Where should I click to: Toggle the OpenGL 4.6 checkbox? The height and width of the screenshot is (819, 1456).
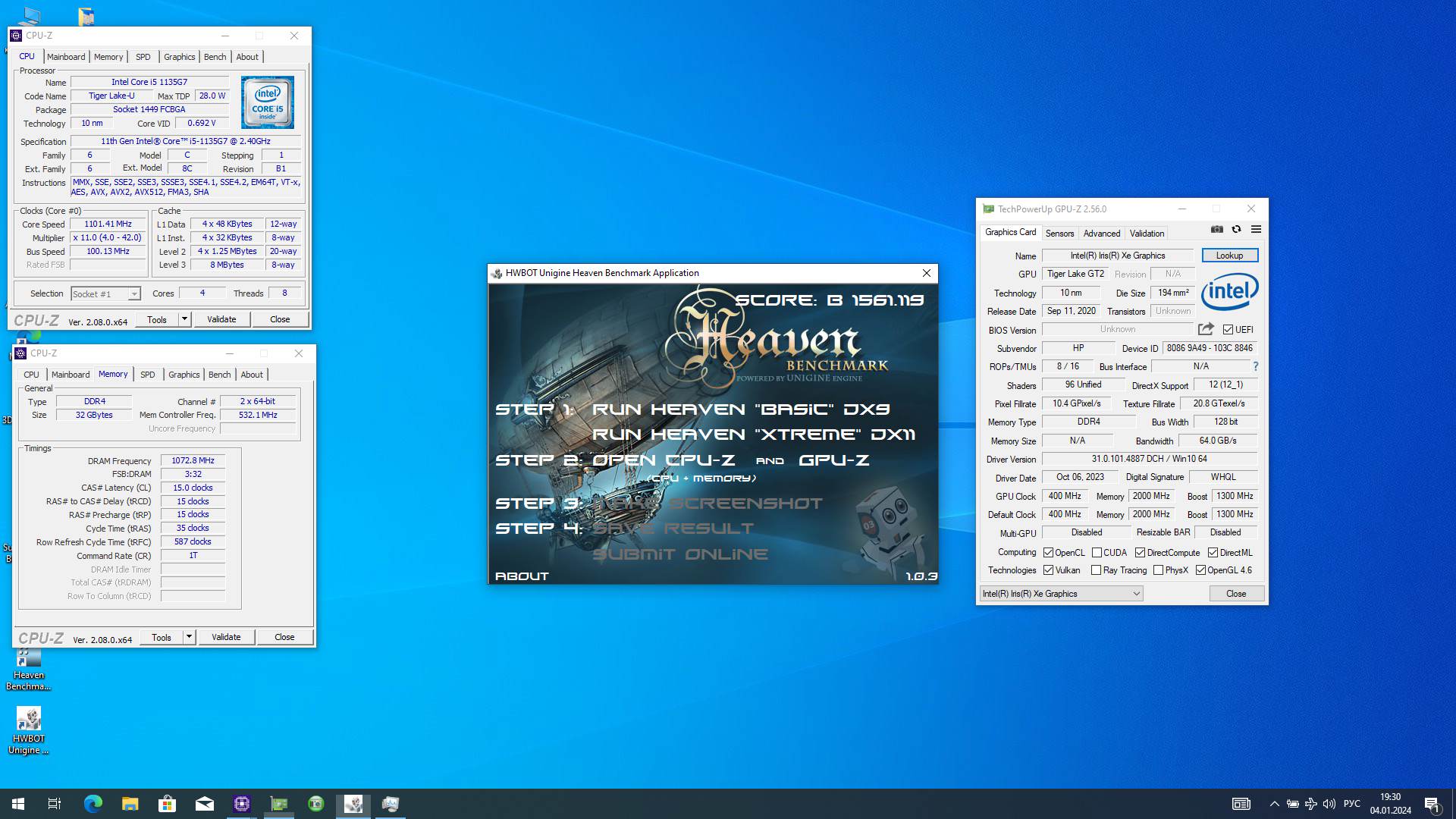1200,570
